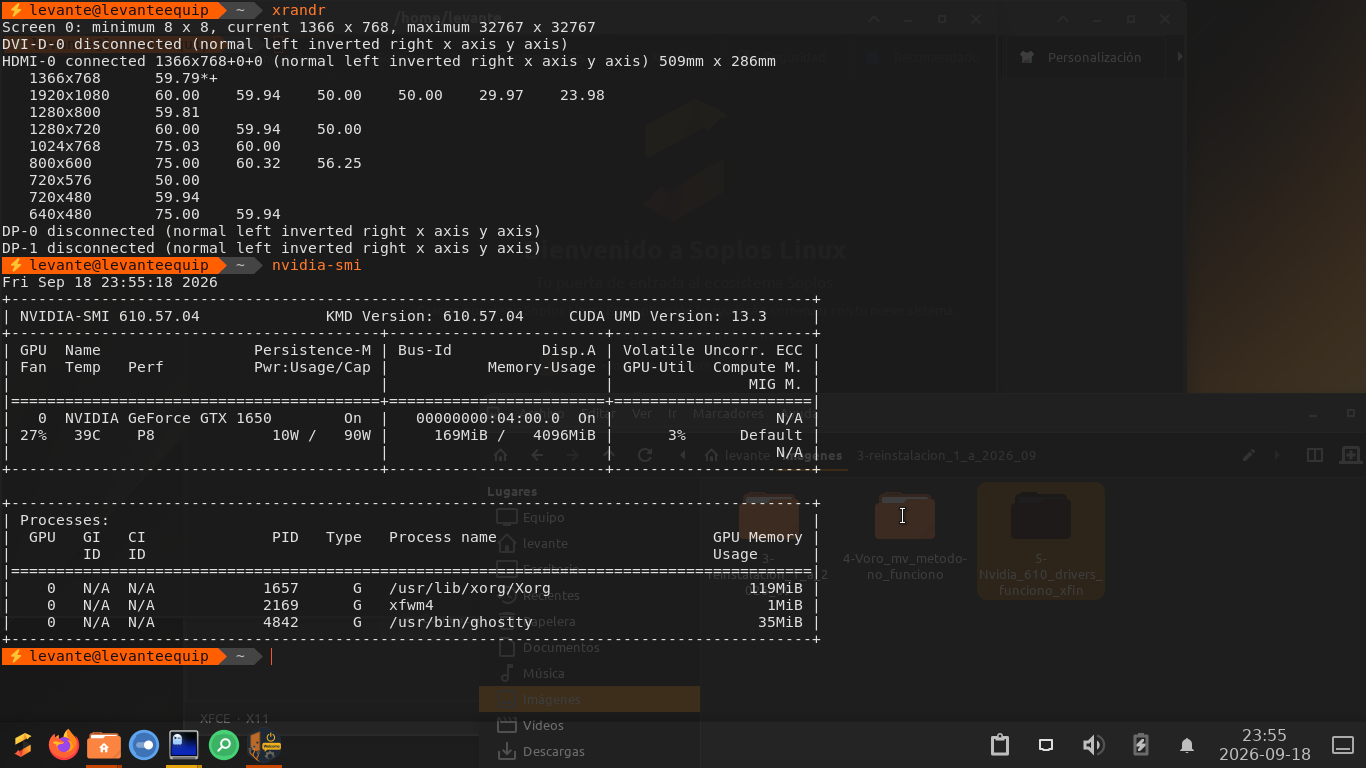Click the /usr/lib/xorg/Xorg process name
Screen dimensions: 1366x768
[470, 588]
